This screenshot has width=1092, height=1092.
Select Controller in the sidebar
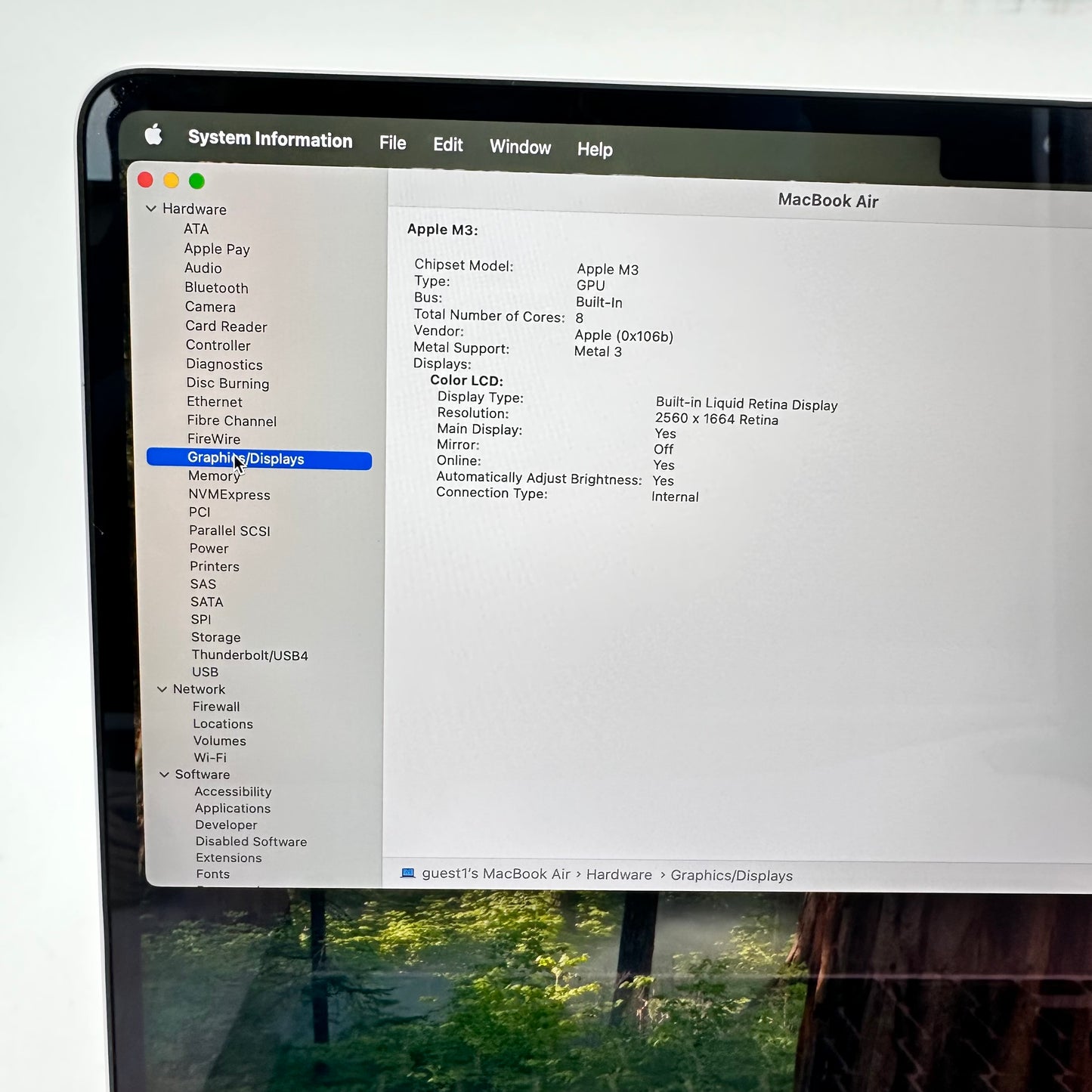tap(218, 345)
